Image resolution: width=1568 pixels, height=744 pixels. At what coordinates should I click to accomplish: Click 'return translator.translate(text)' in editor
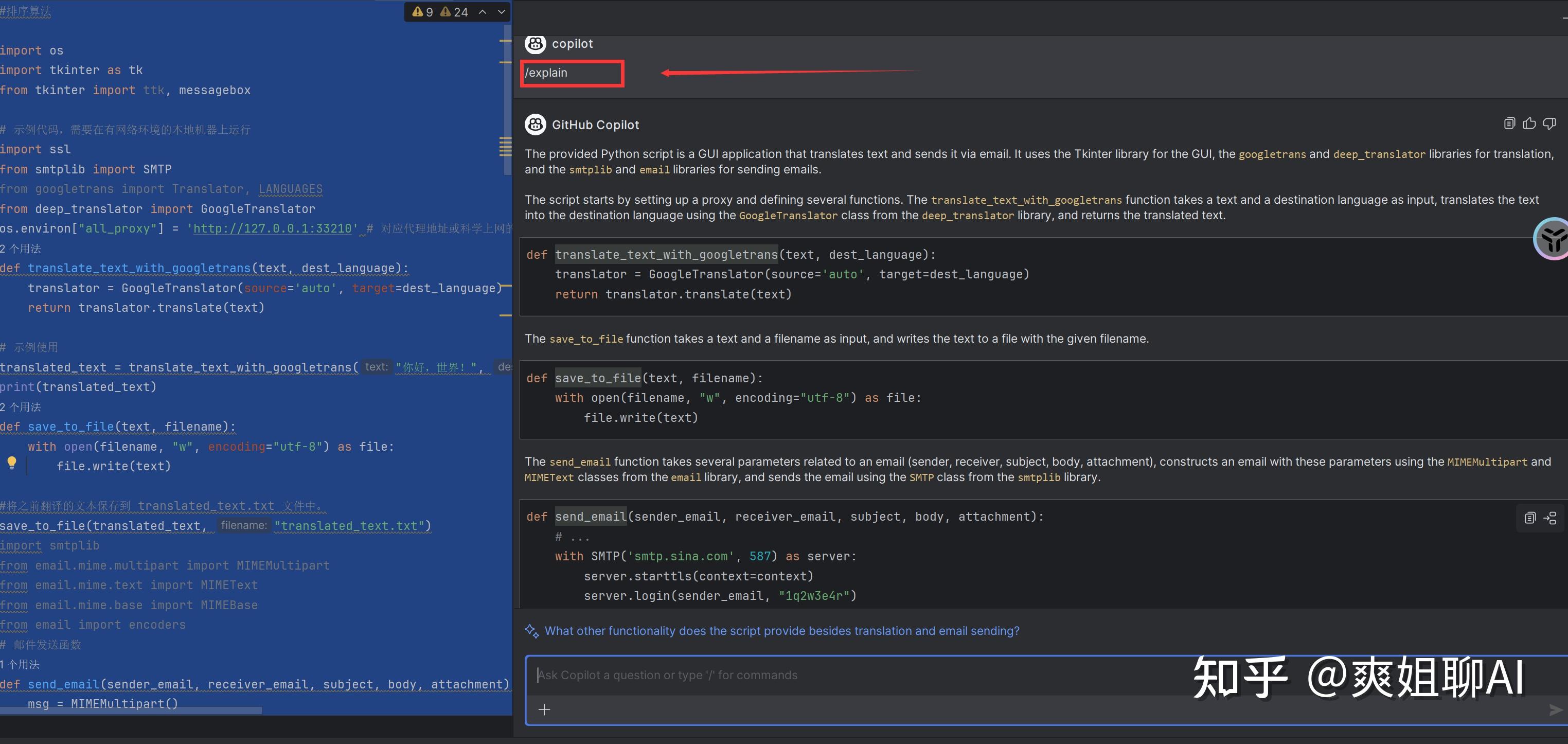coord(146,308)
